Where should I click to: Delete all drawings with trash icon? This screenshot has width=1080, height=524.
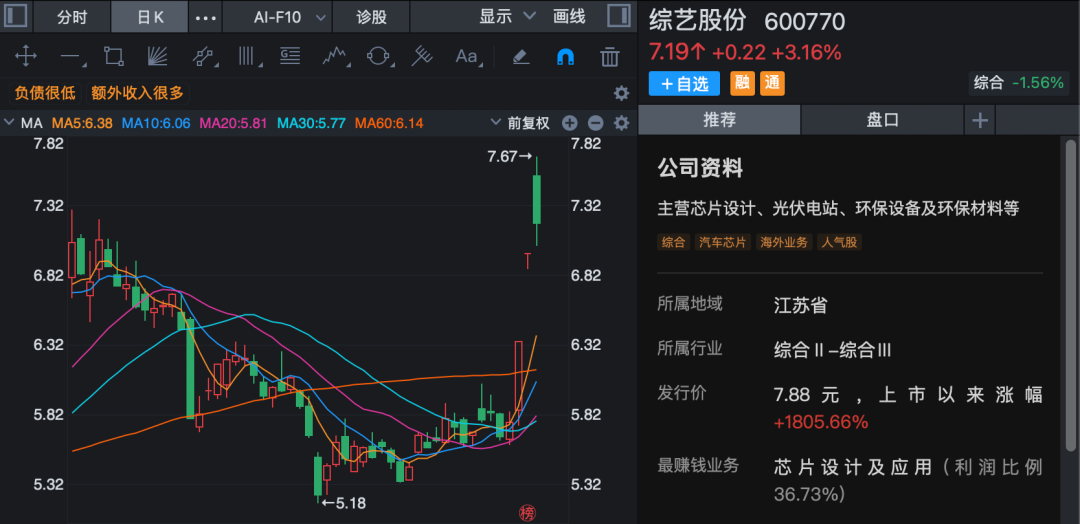coord(609,56)
